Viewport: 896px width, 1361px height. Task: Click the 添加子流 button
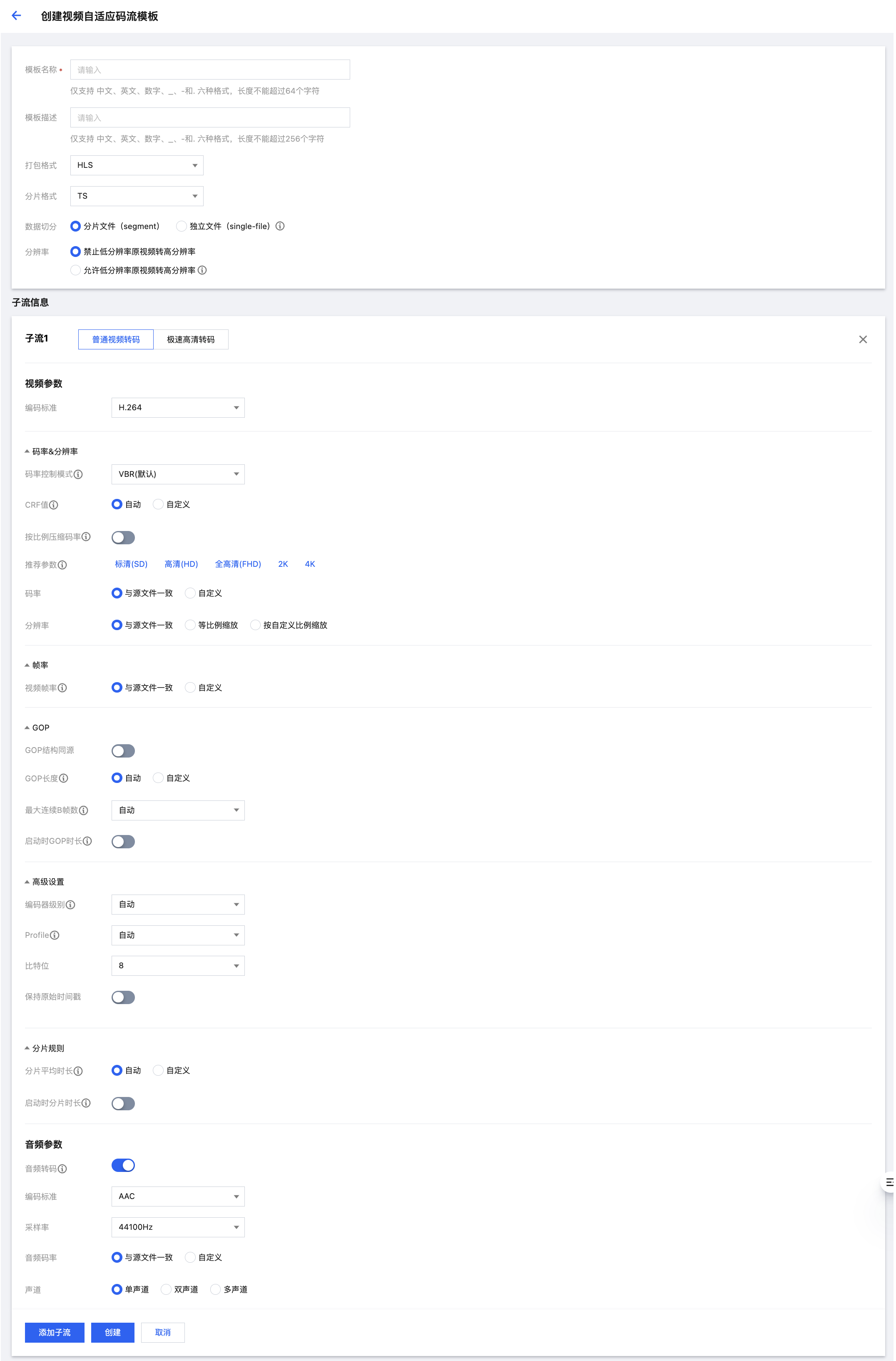[x=54, y=1332]
